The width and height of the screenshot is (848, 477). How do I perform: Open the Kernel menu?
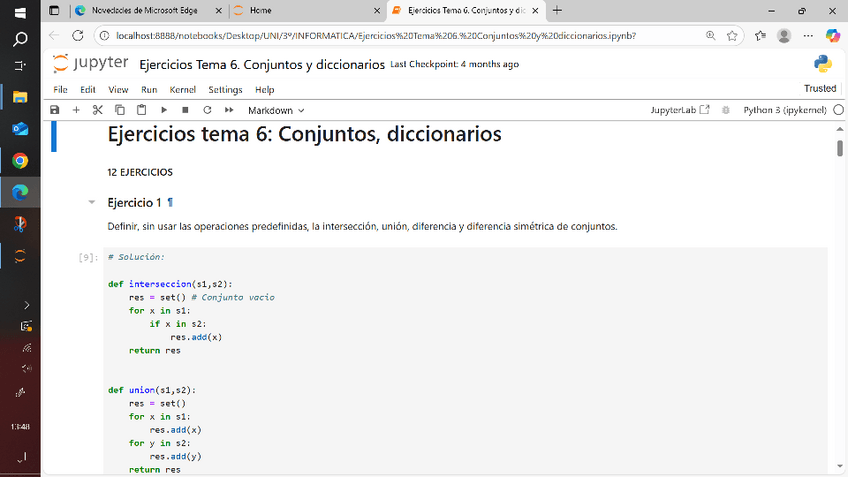pos(182,89)
